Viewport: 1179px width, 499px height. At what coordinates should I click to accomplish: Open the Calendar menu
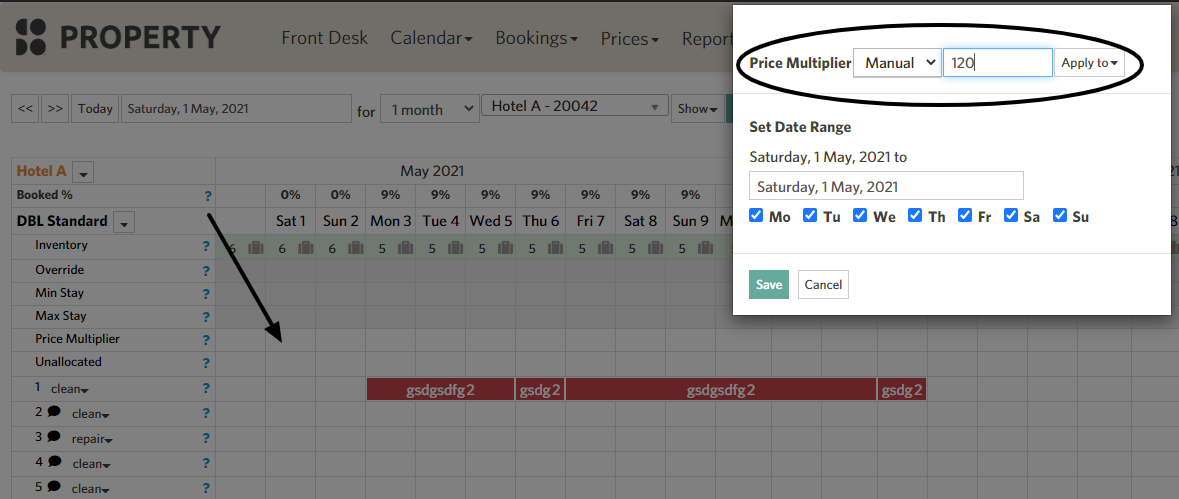pyautogui.click(x=432, y=38)
